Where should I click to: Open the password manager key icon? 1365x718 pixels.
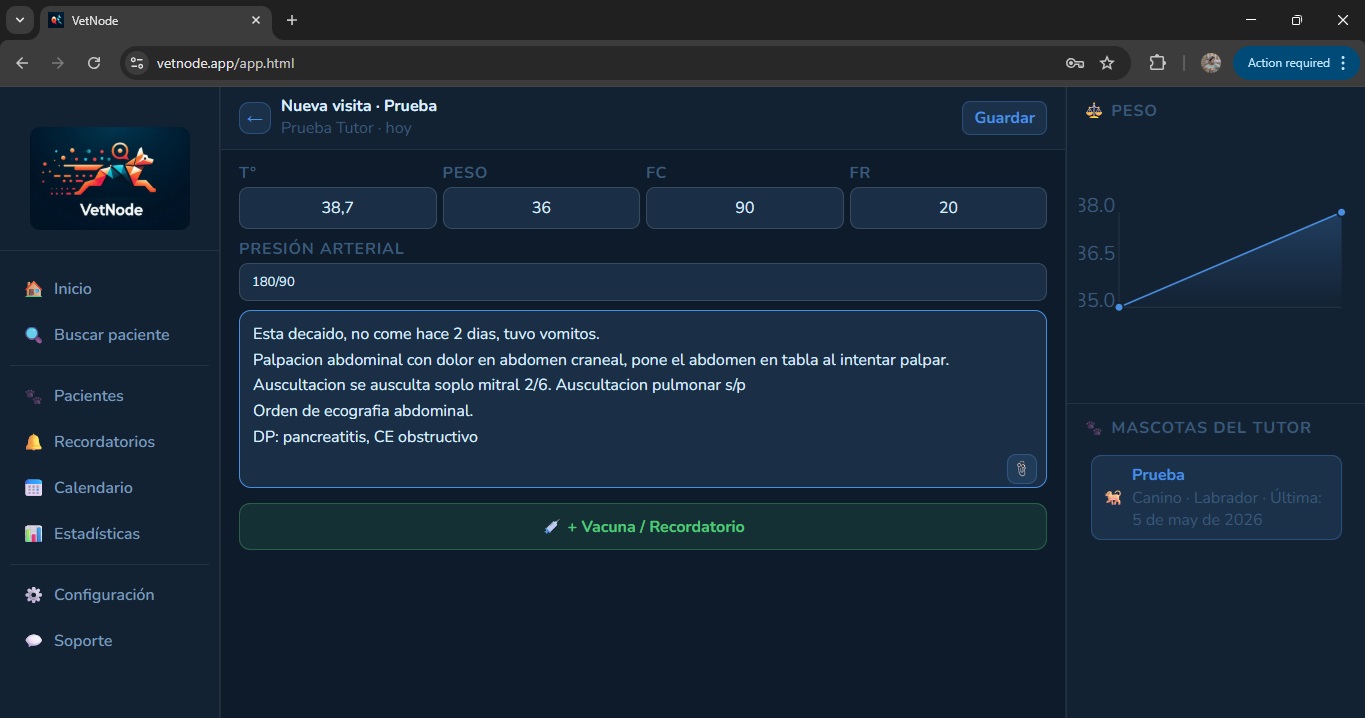tap(1075, 63)
